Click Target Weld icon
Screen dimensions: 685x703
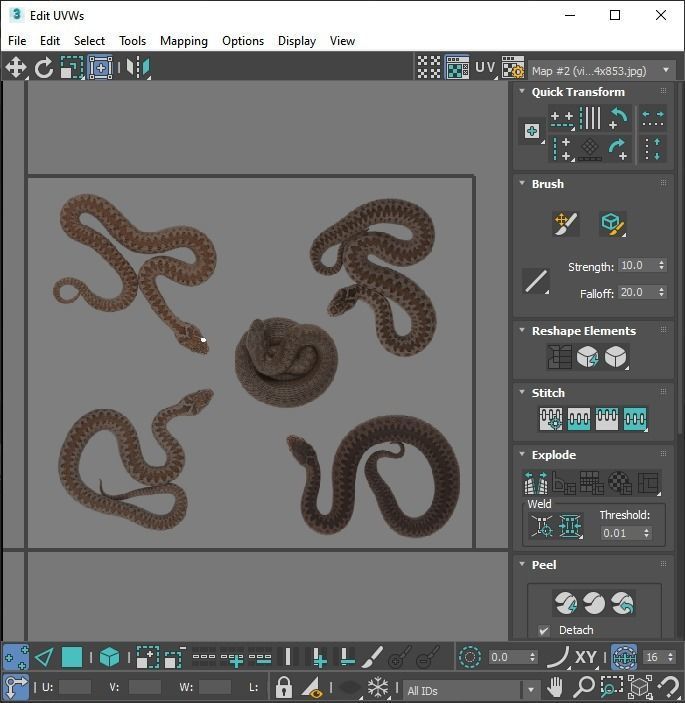click(x=542, y=526)
